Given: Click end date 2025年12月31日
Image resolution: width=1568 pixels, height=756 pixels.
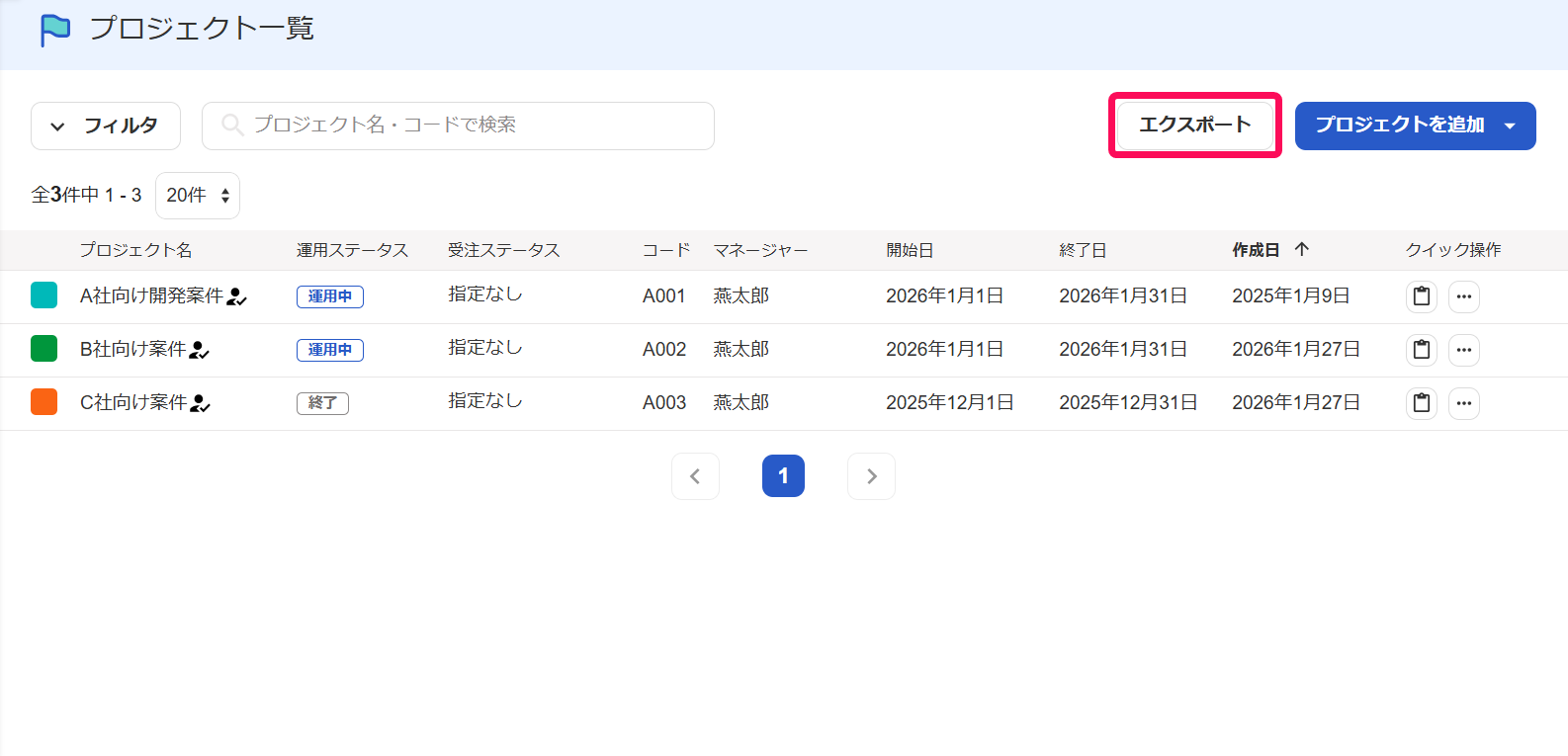Looking at the screenshot, I should pos(1128,403).
